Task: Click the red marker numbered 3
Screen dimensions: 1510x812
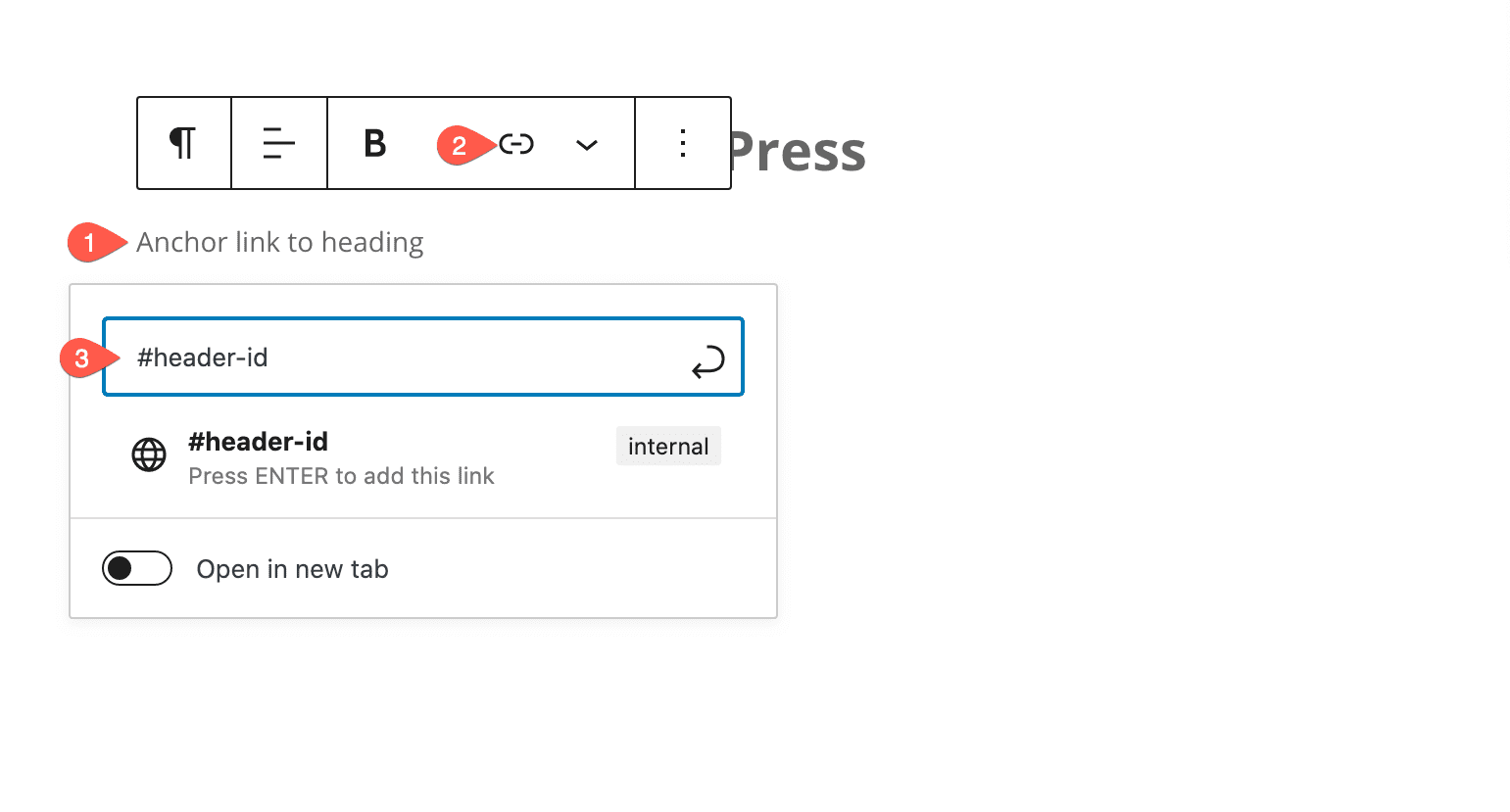Action: [82, 358]
